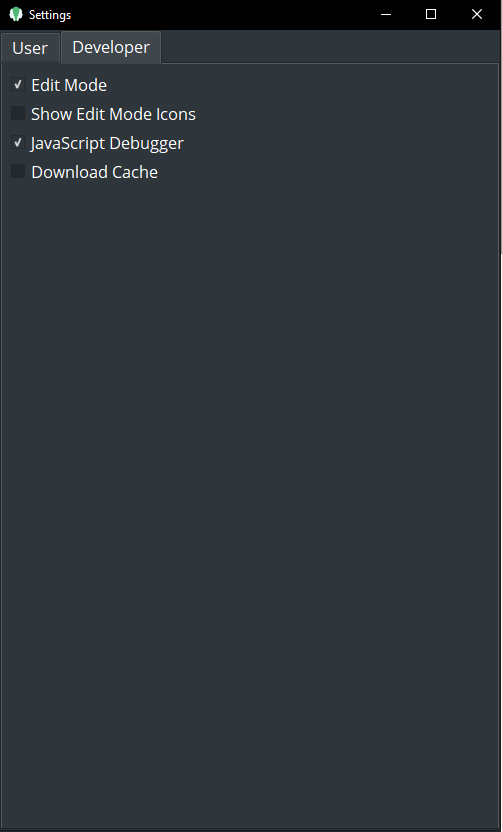Viewport: 502px width, 832px height.
Task: Click empty area of the Developer panel
Action: click(x=249, y=478)
